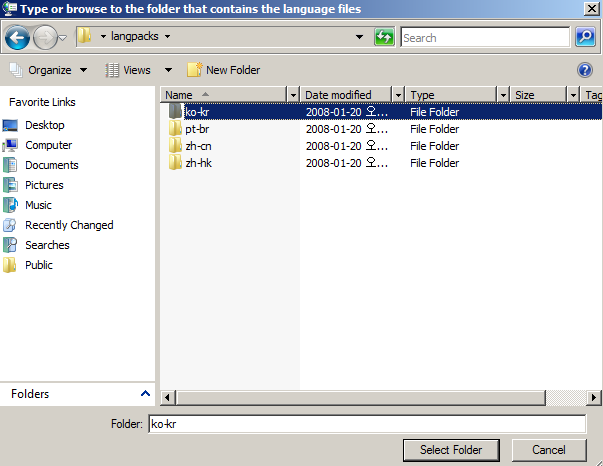
Task: Click the green Refresh icon
Action: pyautogui.click(x=384, y=37)
